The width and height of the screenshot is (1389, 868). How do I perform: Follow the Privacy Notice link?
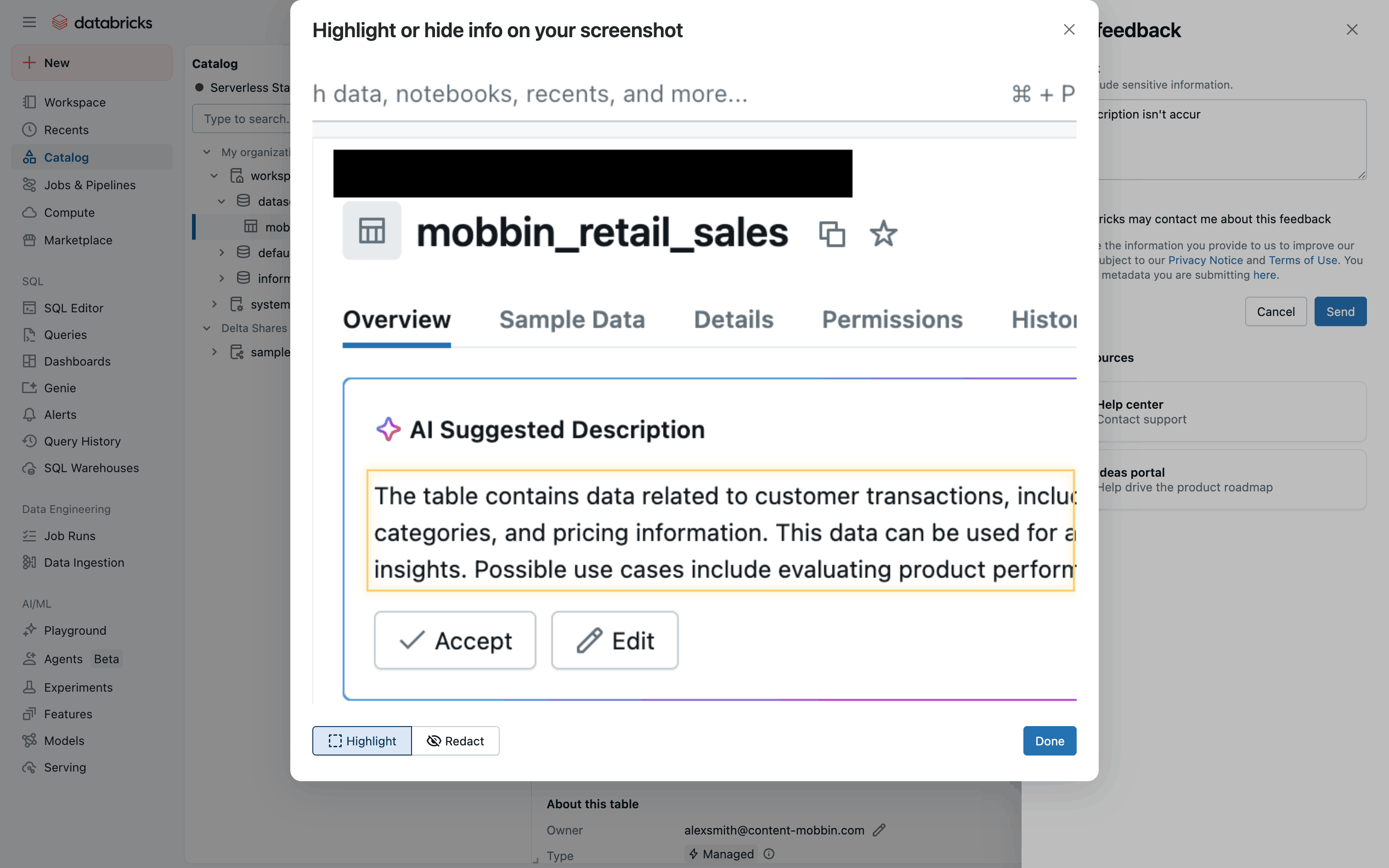tap(1205, 260)
